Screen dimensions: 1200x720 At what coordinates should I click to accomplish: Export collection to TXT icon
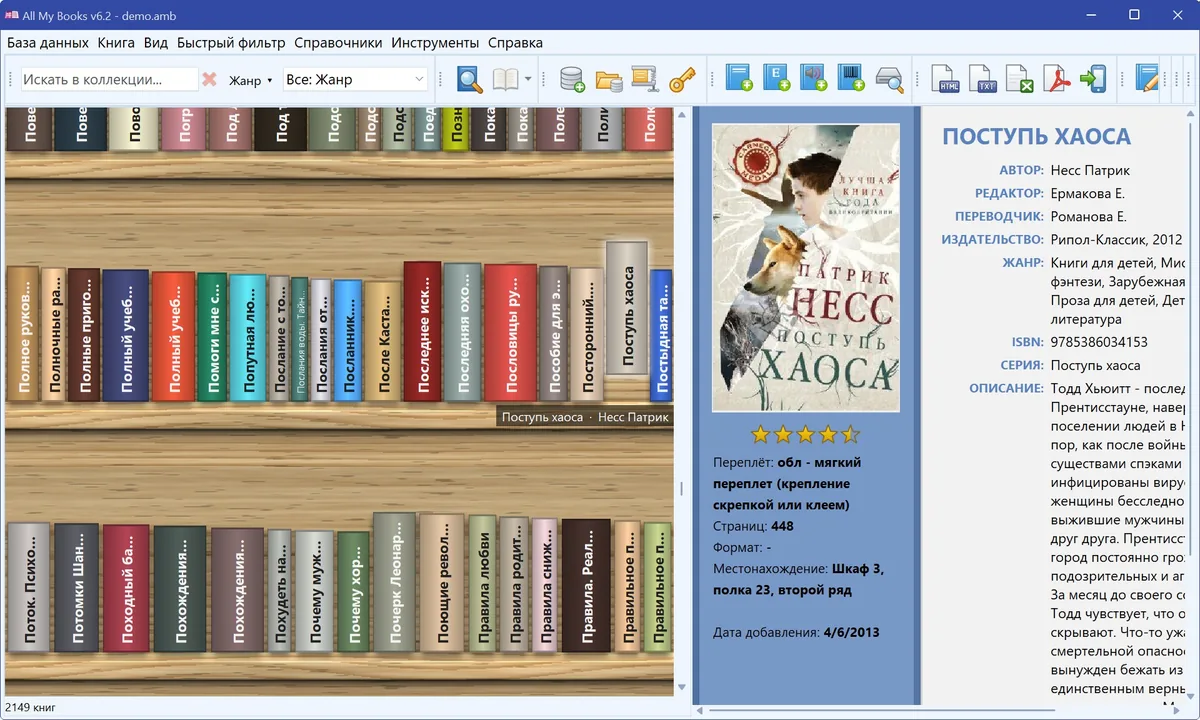click(983, 79)
